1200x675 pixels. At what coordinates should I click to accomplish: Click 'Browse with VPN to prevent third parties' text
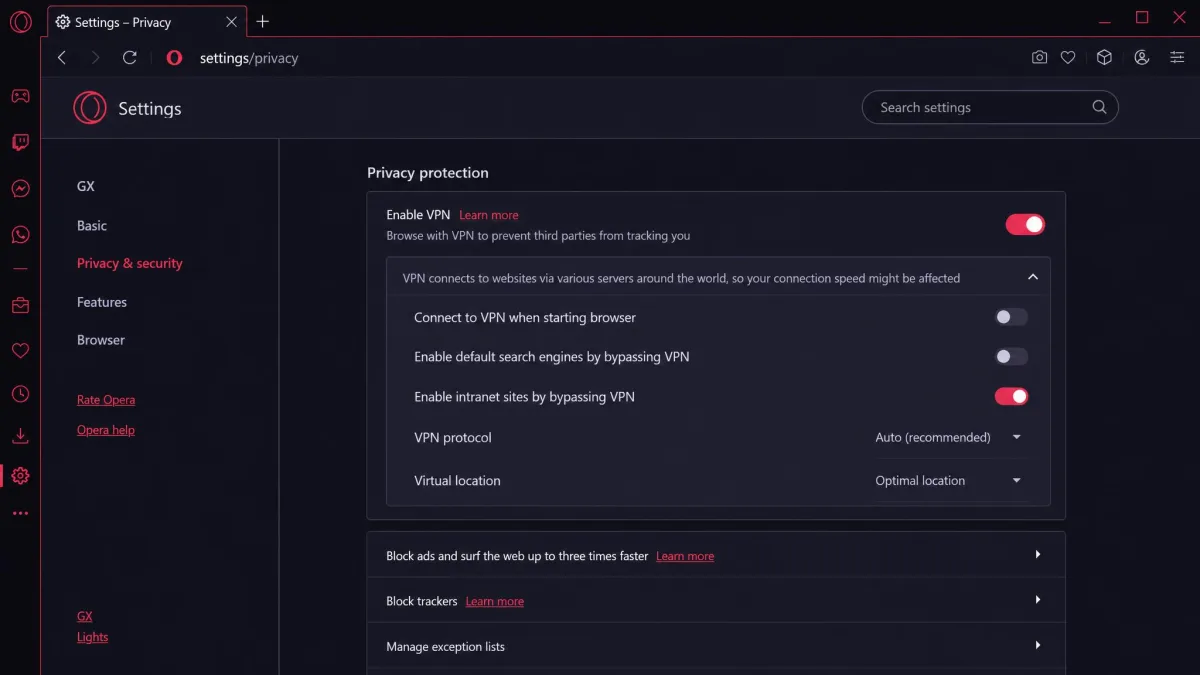(539, 236)
